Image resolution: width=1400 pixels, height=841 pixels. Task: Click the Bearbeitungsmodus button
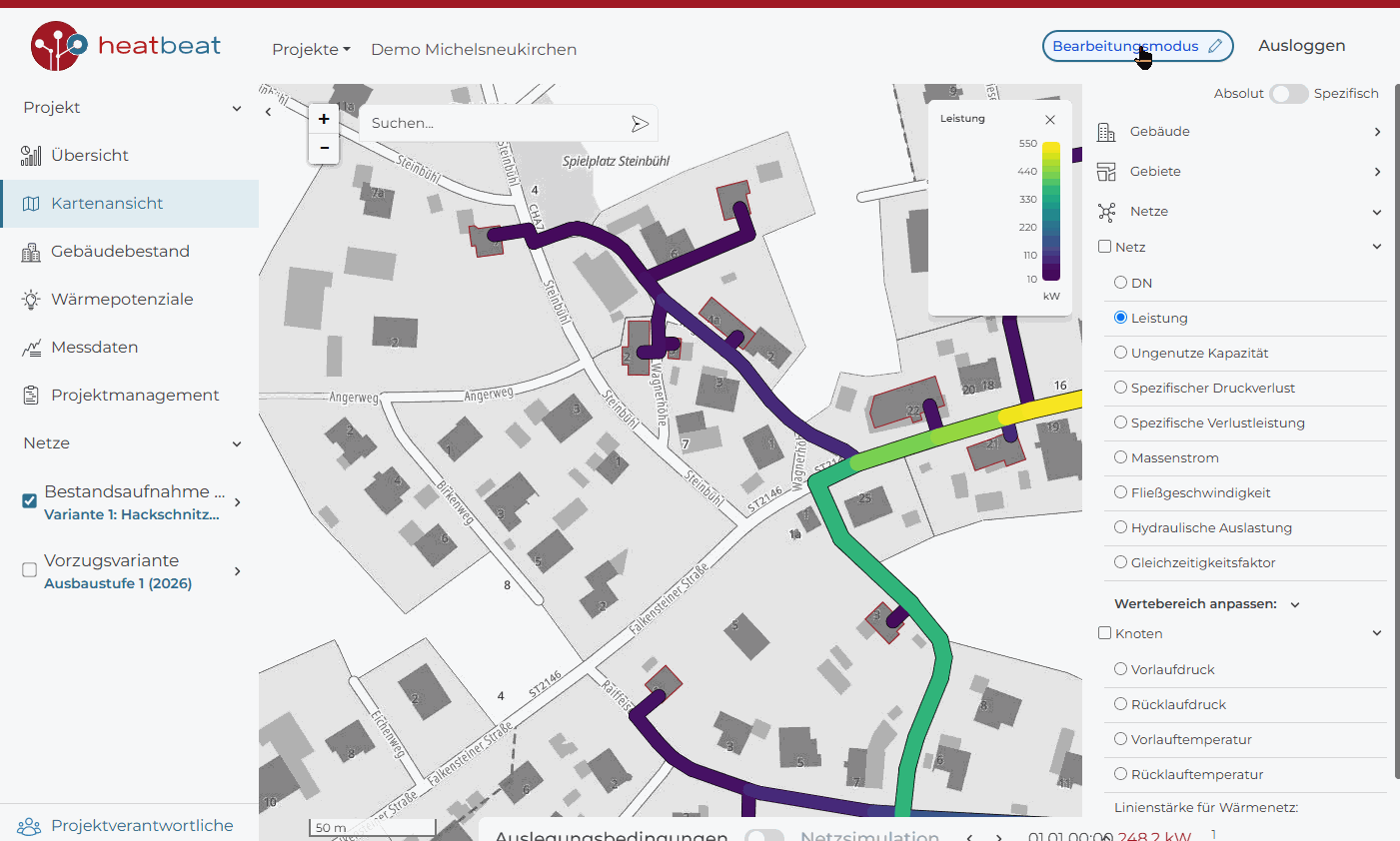pos(1137,46)
